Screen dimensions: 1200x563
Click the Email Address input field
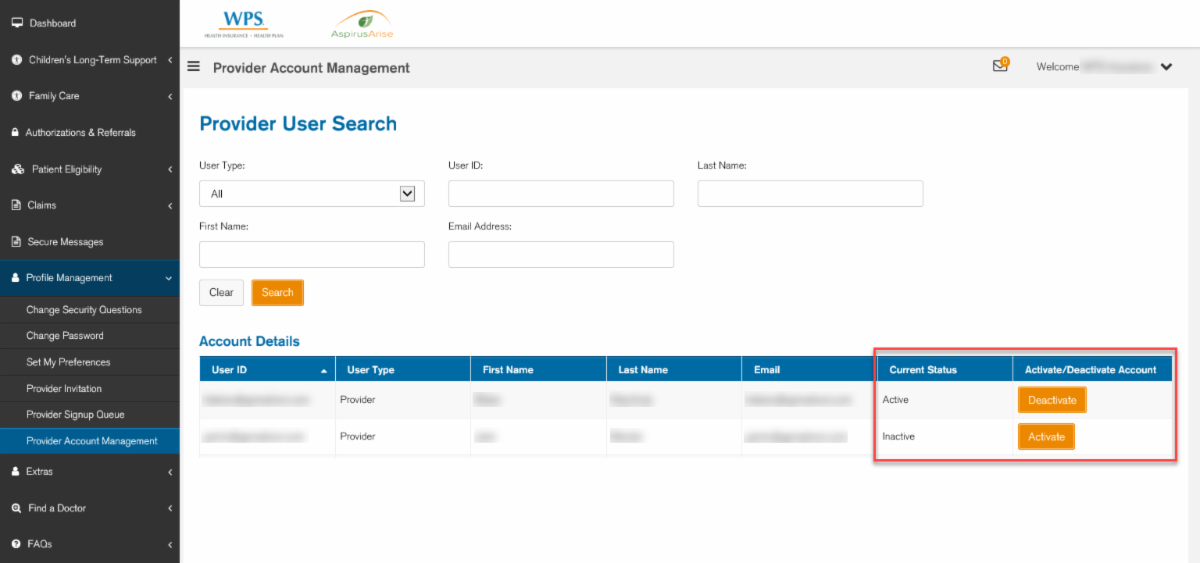point(560,255)
